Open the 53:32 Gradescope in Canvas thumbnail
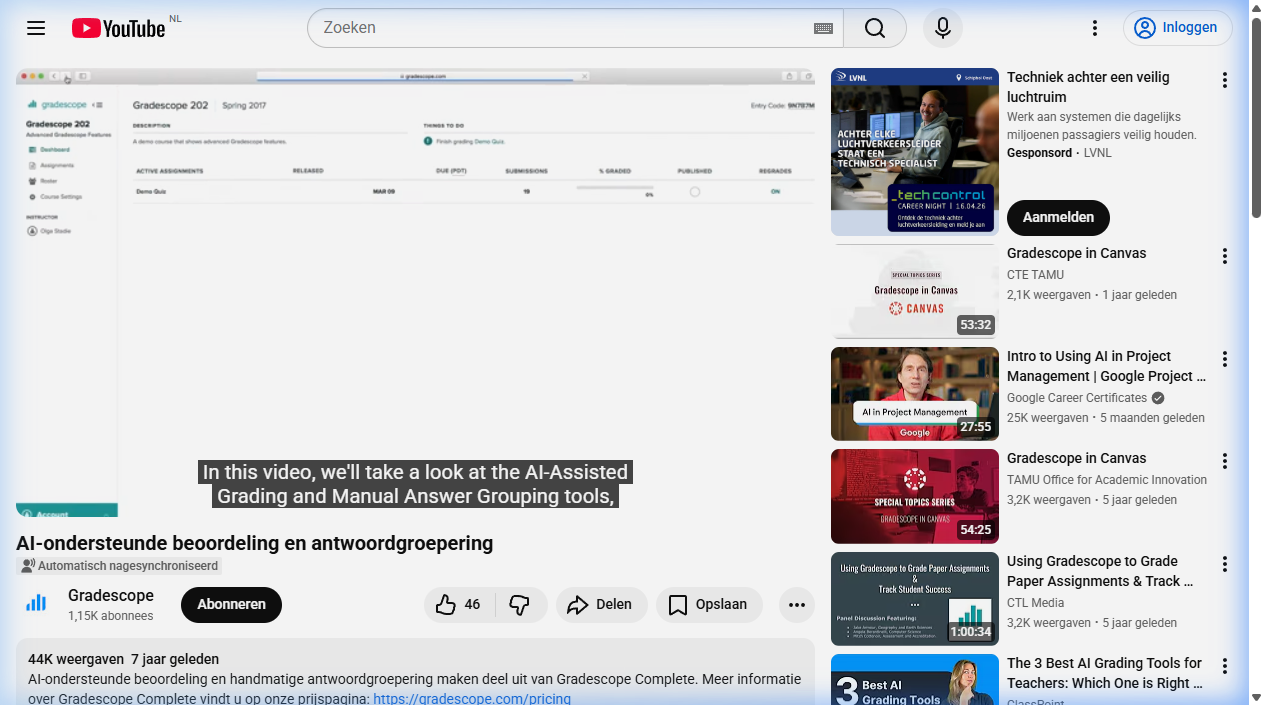 coord(914,292)
